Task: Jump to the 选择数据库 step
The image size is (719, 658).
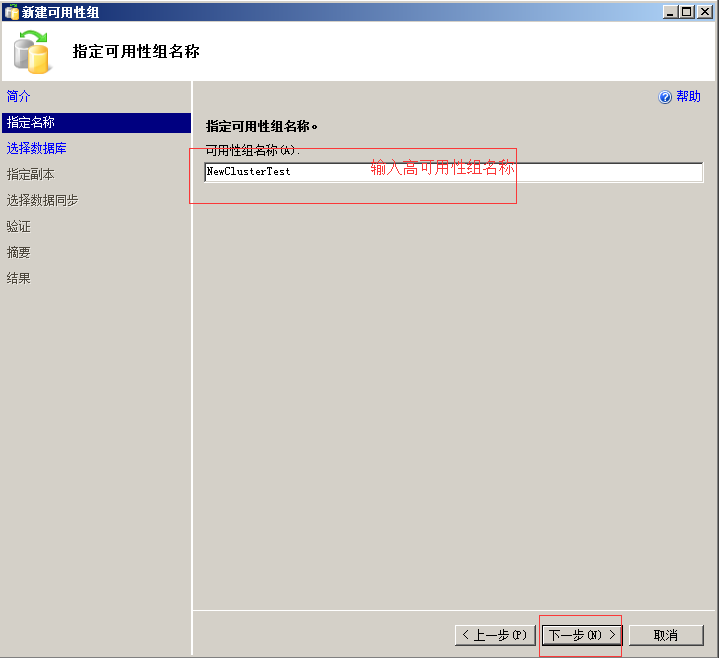Action: pos(37,148)
